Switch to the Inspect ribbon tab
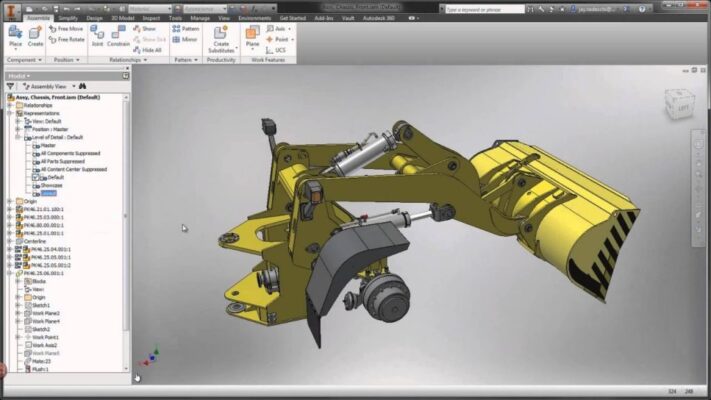 (151, 18)
